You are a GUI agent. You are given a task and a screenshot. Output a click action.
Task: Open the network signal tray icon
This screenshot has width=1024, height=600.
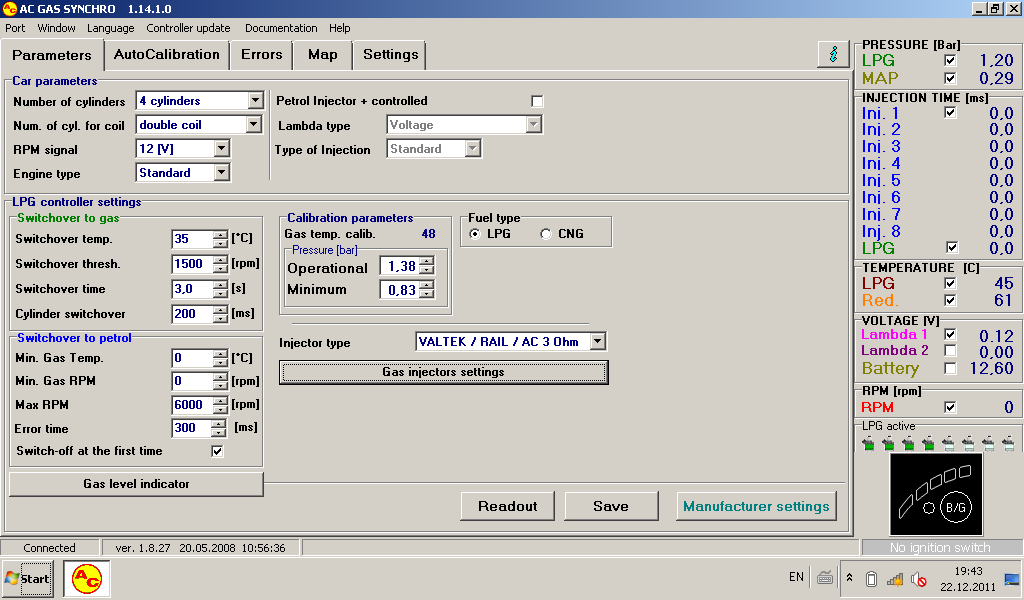(x=895, y=578)
